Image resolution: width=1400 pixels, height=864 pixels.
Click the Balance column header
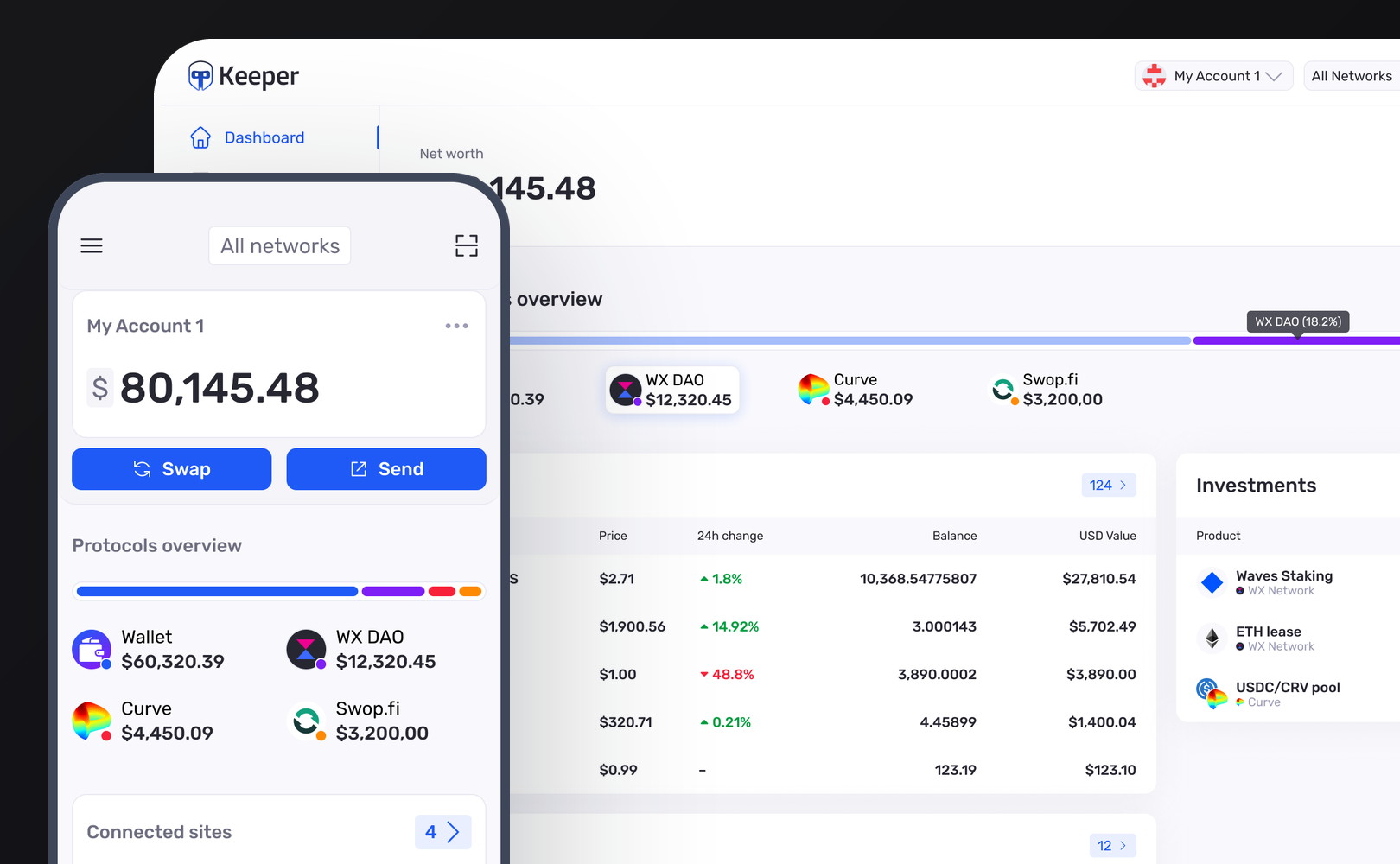tap(954, 536)
